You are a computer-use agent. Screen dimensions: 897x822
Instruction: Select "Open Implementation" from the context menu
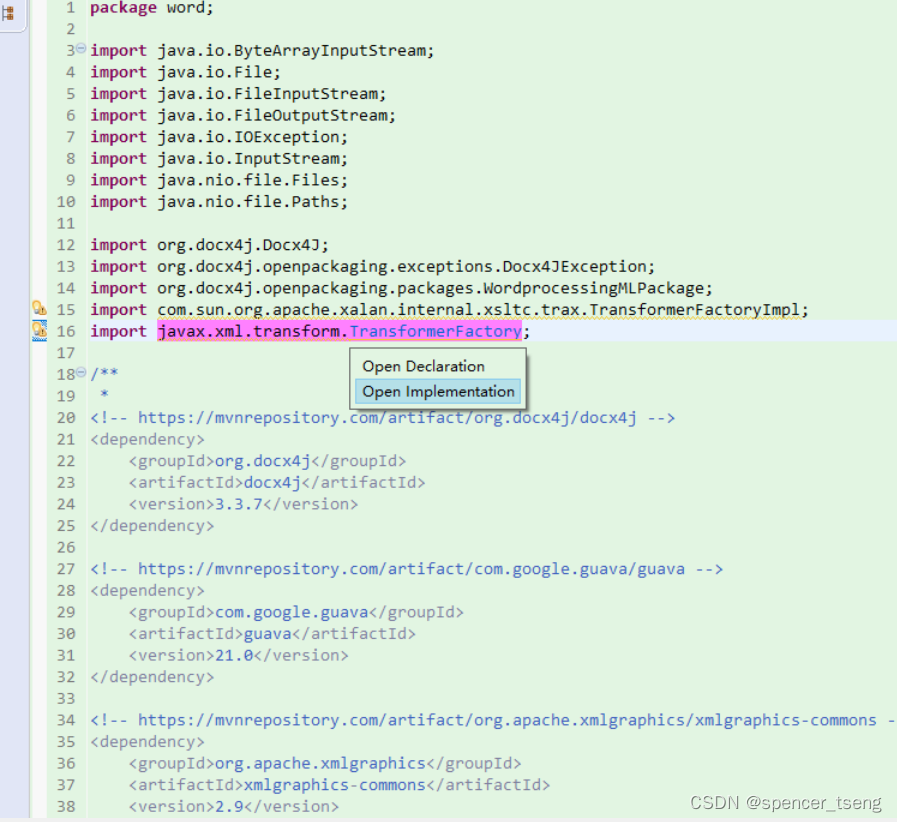pos(437,391)
